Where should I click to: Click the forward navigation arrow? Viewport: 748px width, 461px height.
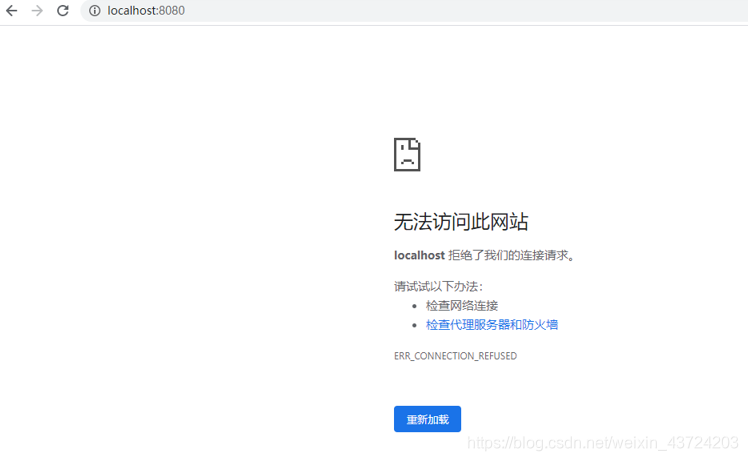click(x=37, y=10)
